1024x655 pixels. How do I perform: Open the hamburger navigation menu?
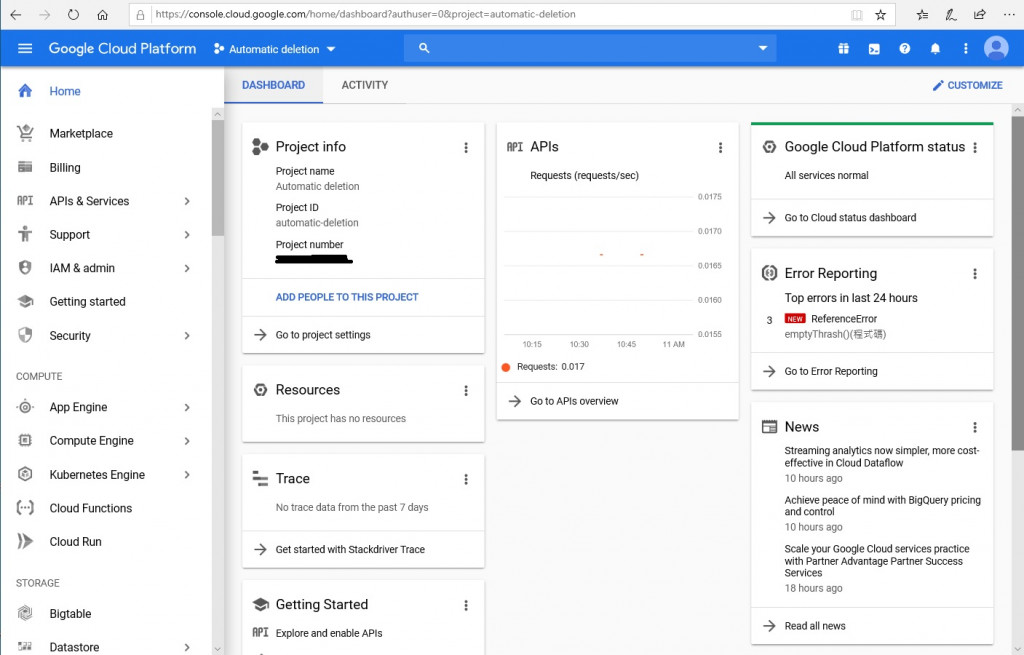(x=25, y=48)
